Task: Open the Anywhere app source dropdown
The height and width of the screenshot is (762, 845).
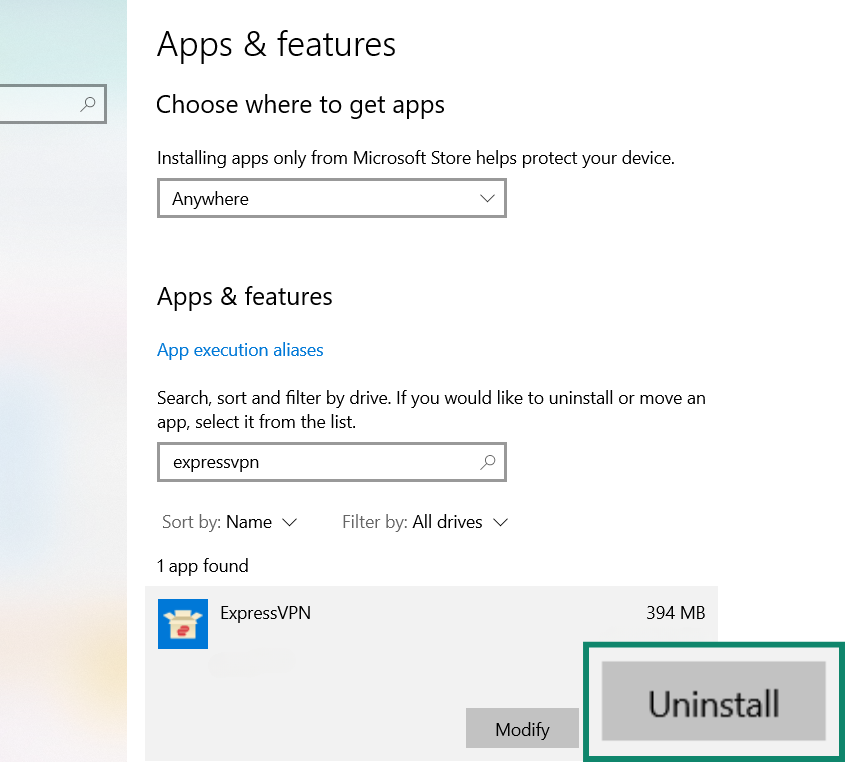Action: click(331, 199)
